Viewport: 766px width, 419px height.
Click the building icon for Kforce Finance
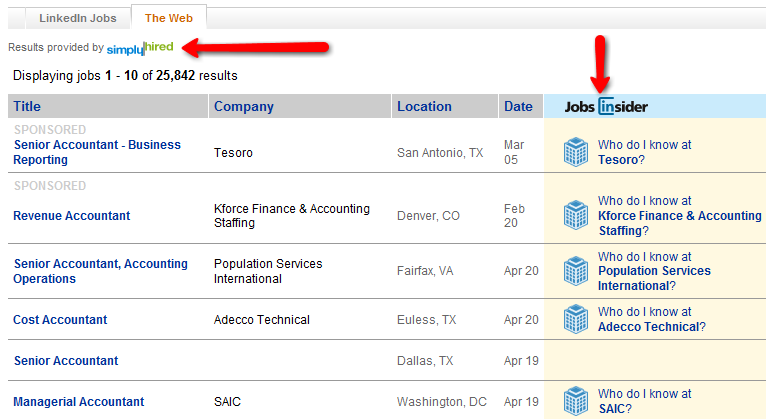pos(575,215)
